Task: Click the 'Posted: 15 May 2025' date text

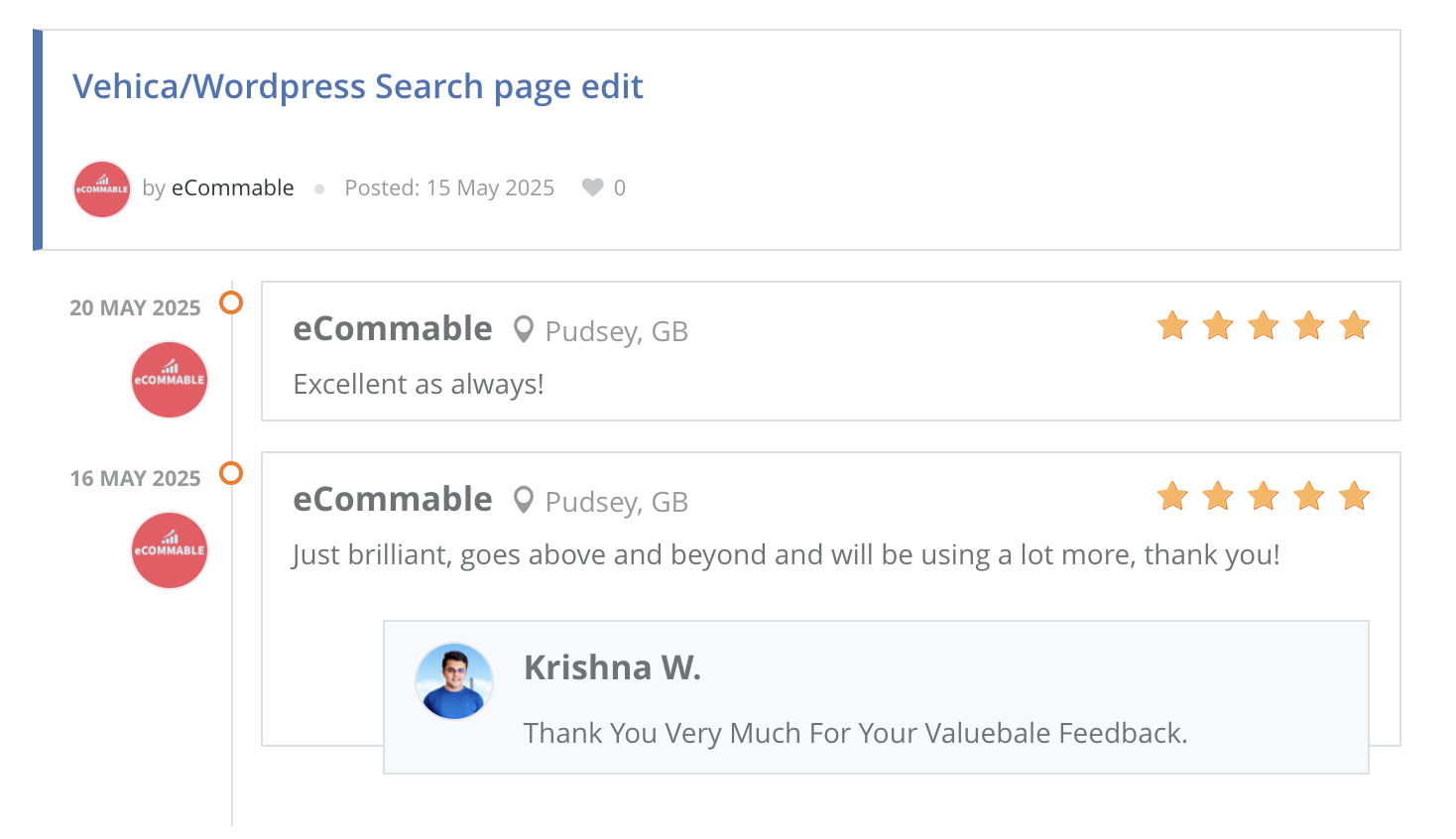Action: 449,188
